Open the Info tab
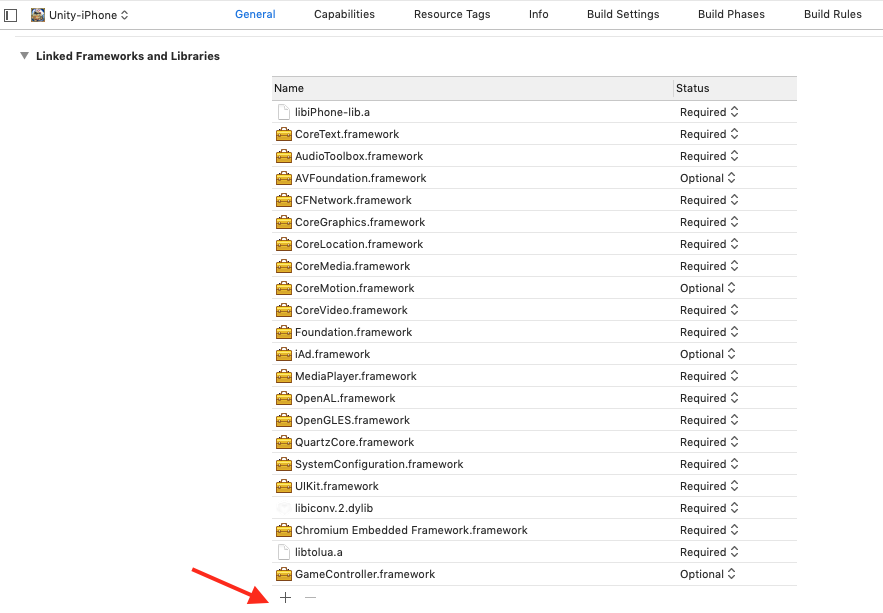Screen dimensions: 883x613 coord(538,15)
